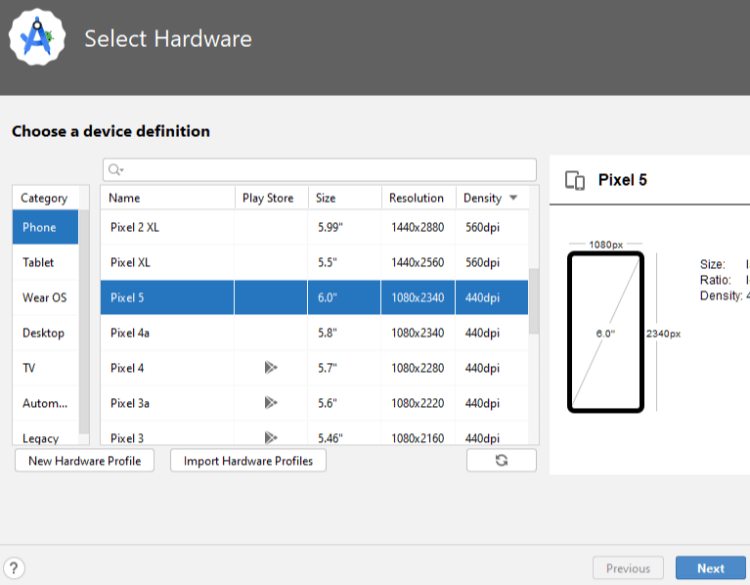Click the 1080x2160 resolution cell

418,435
